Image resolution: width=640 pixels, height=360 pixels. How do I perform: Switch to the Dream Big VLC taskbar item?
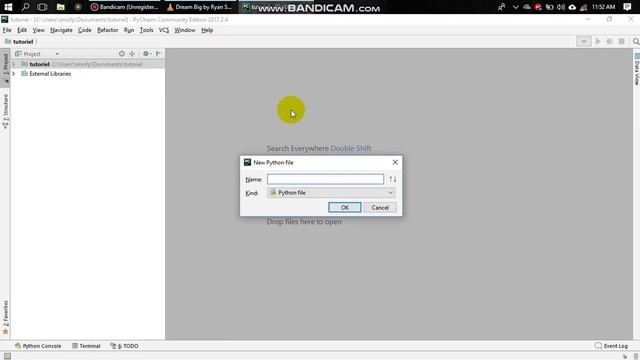[x=200, y=7]
